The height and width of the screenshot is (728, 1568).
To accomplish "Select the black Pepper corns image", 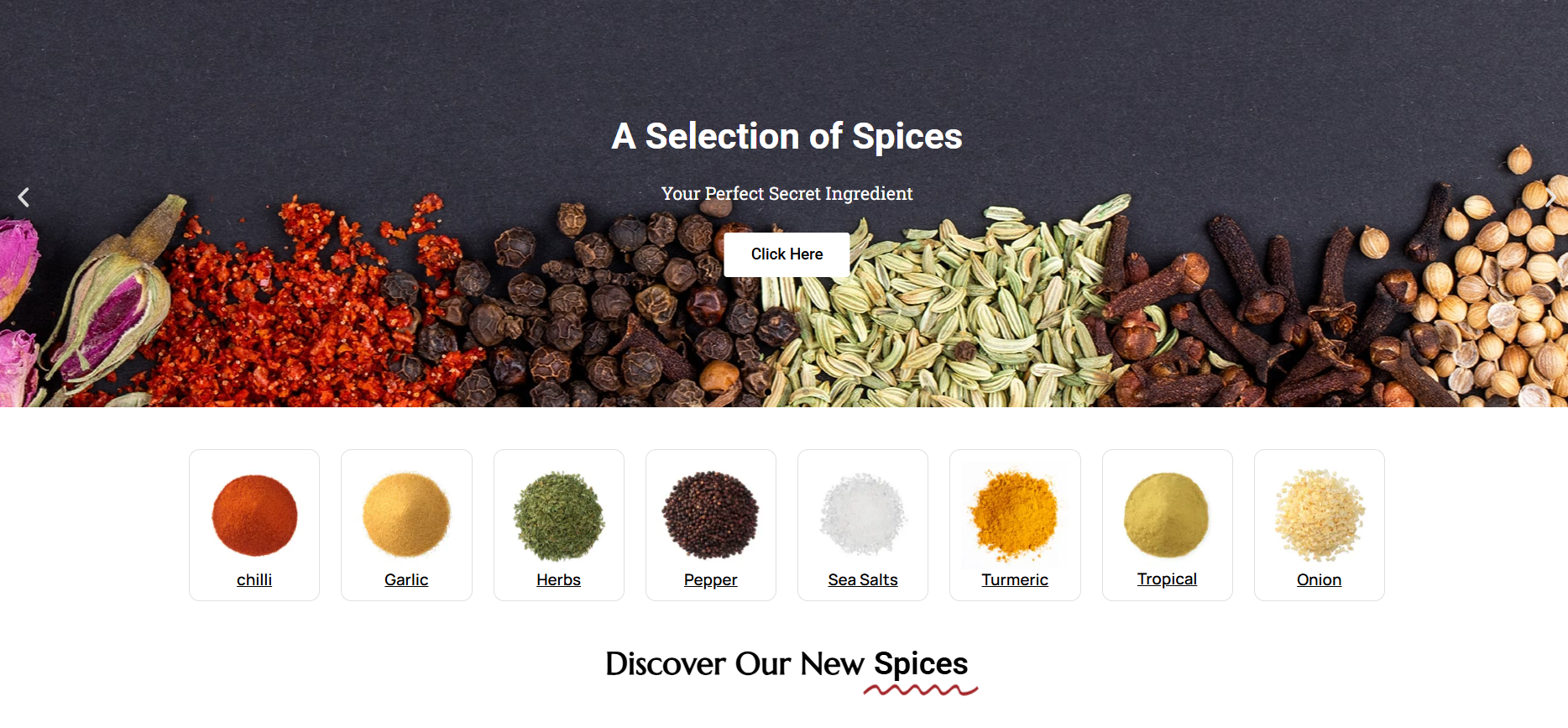I will [x=711, y=515].
